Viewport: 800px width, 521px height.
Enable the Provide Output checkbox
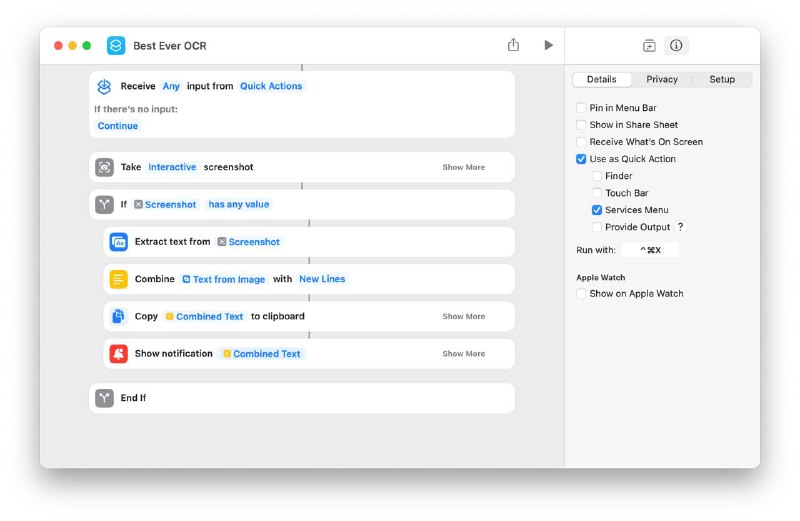coord(596,227)
